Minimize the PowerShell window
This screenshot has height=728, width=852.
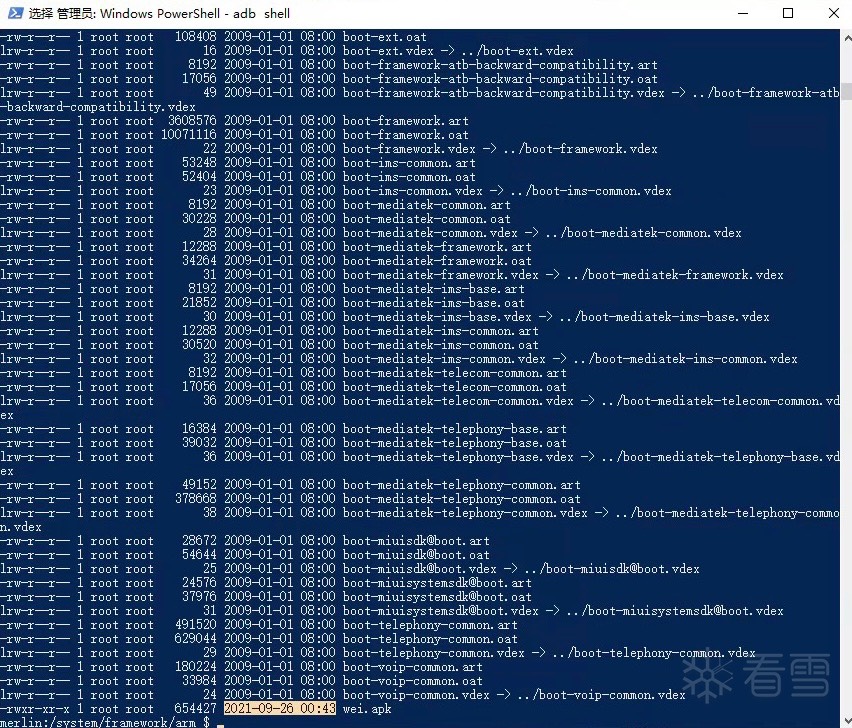[x=743, y=13]
